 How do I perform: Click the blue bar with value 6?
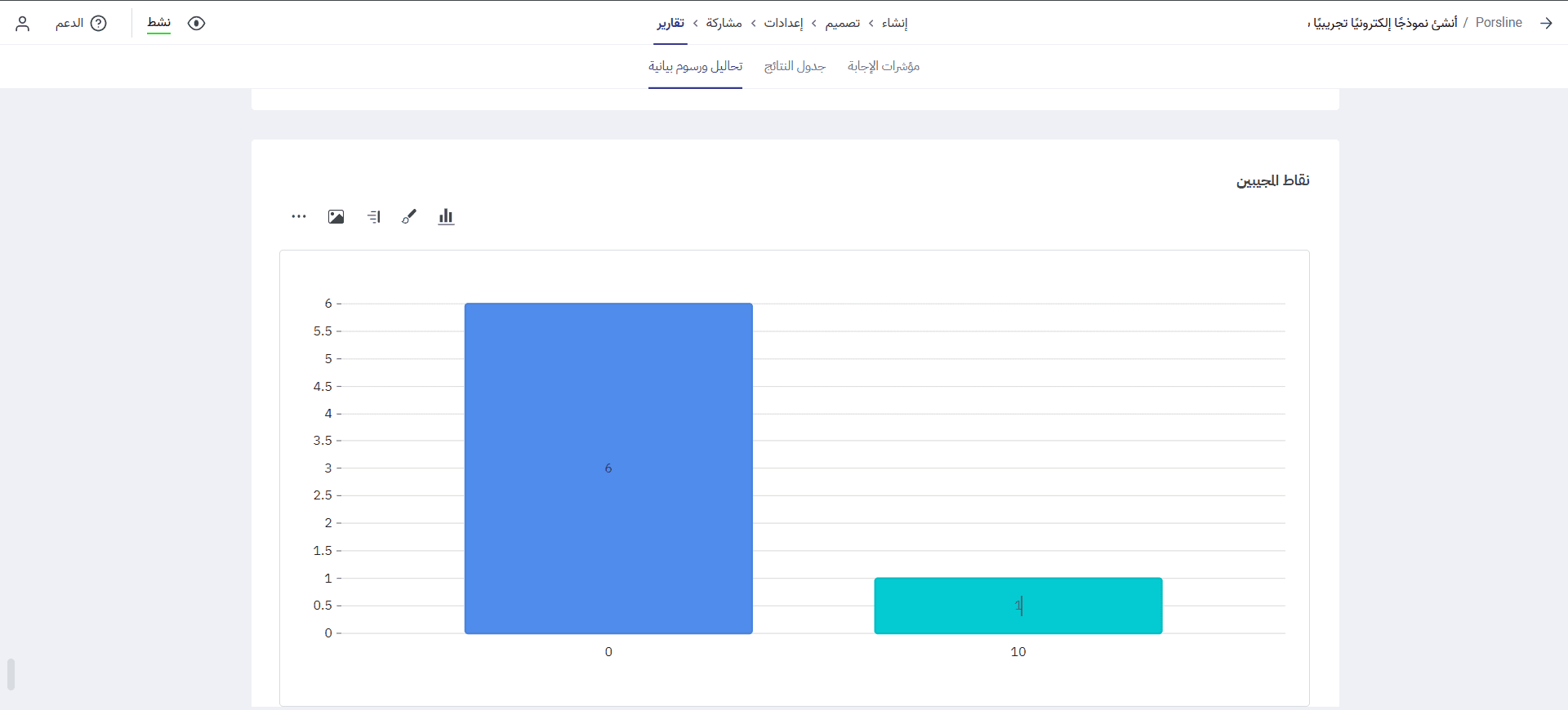[608, 468]
